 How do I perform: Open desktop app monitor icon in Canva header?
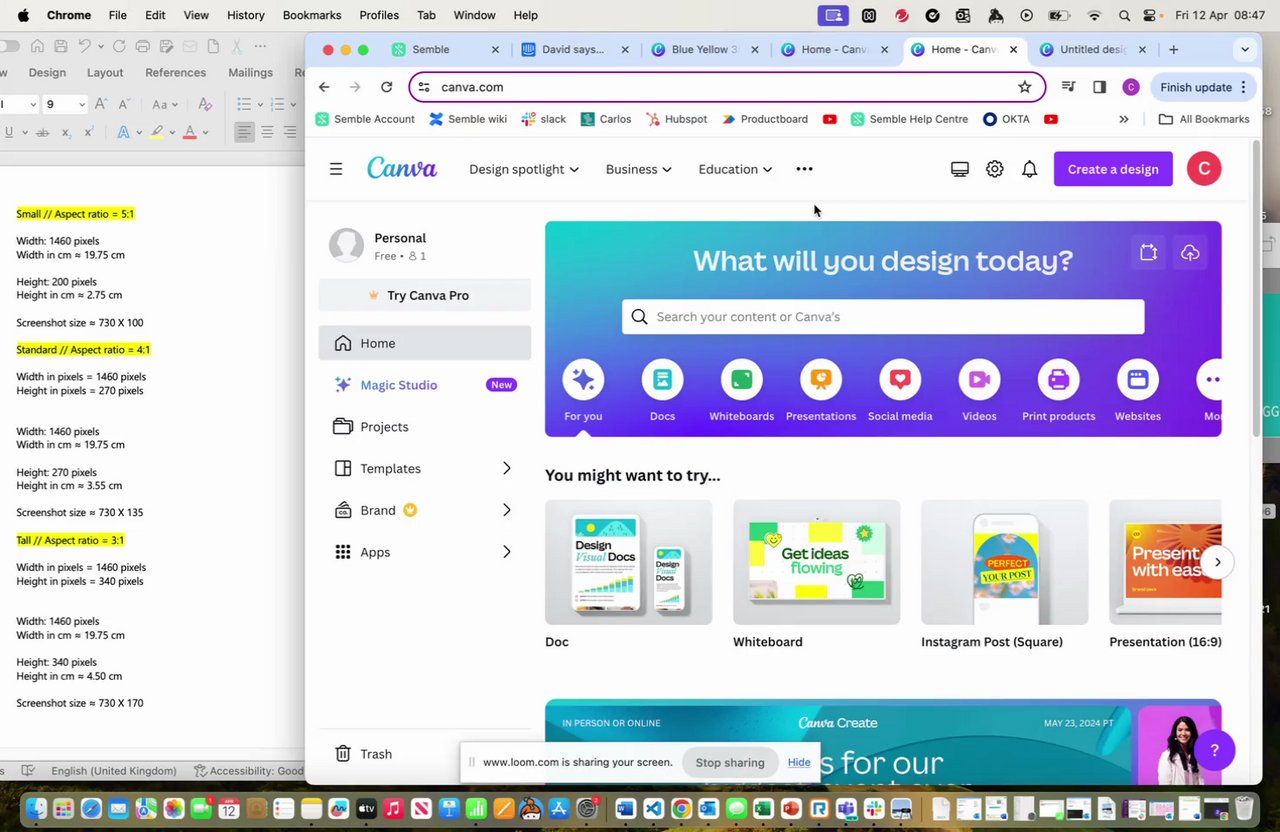click(960, 169)
